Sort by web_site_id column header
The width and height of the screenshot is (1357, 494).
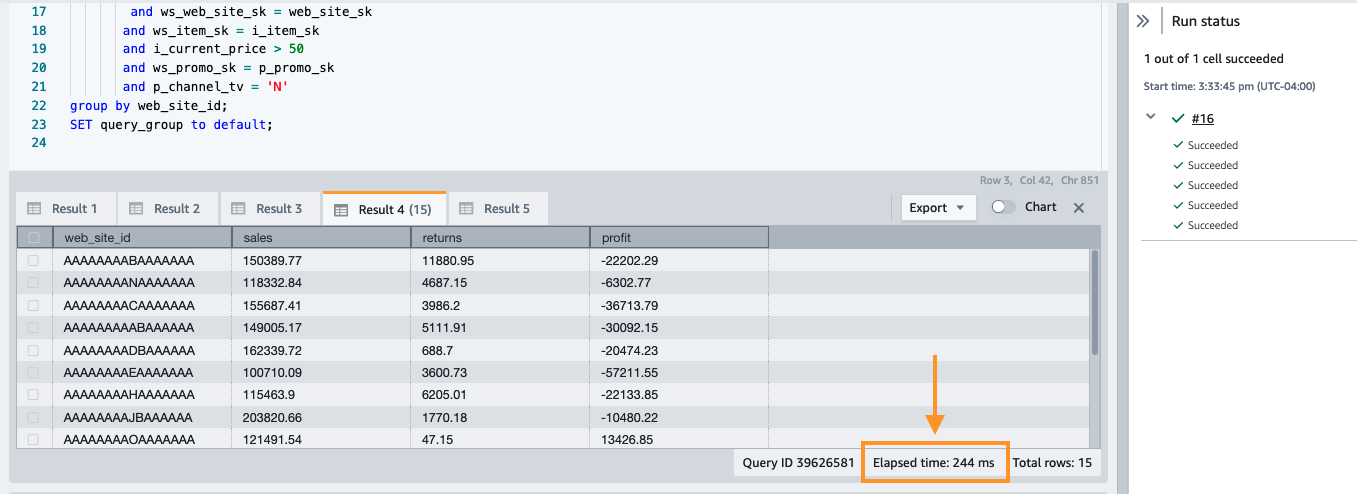pyautogui.click(x=141, y=237)
